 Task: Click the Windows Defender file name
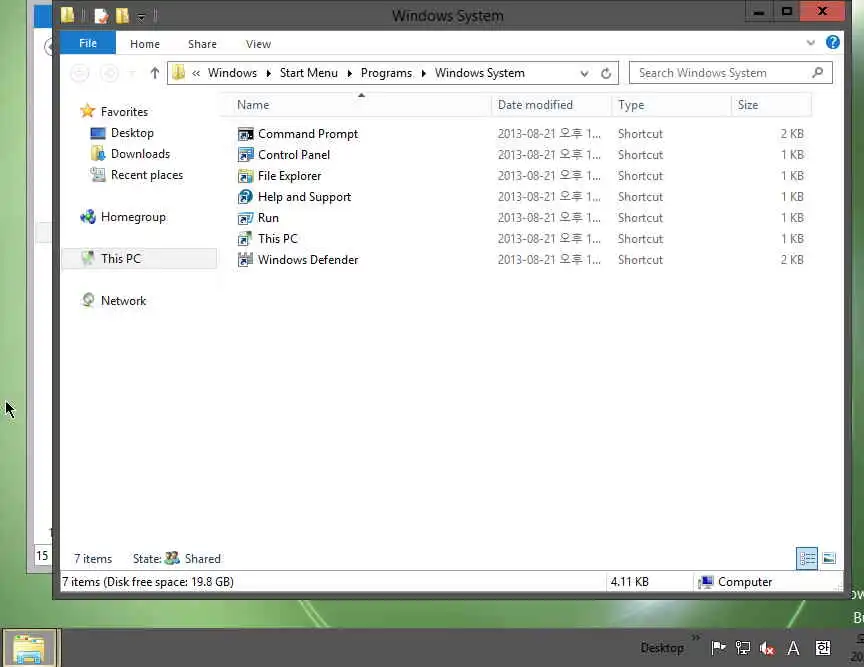point(308,260)
